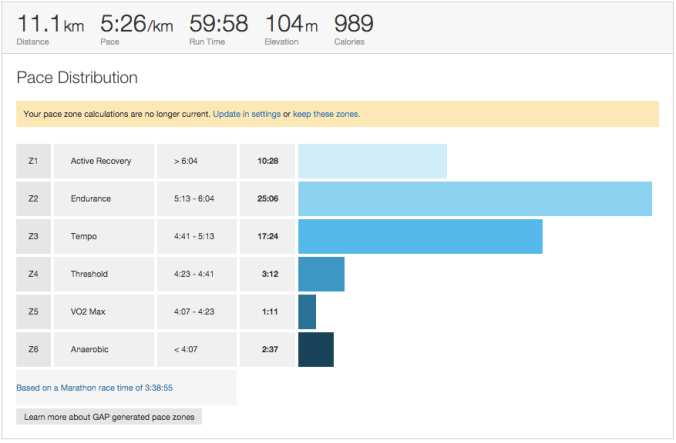Click the Marathon race time 3:38:55 link

tap(83, 387)
